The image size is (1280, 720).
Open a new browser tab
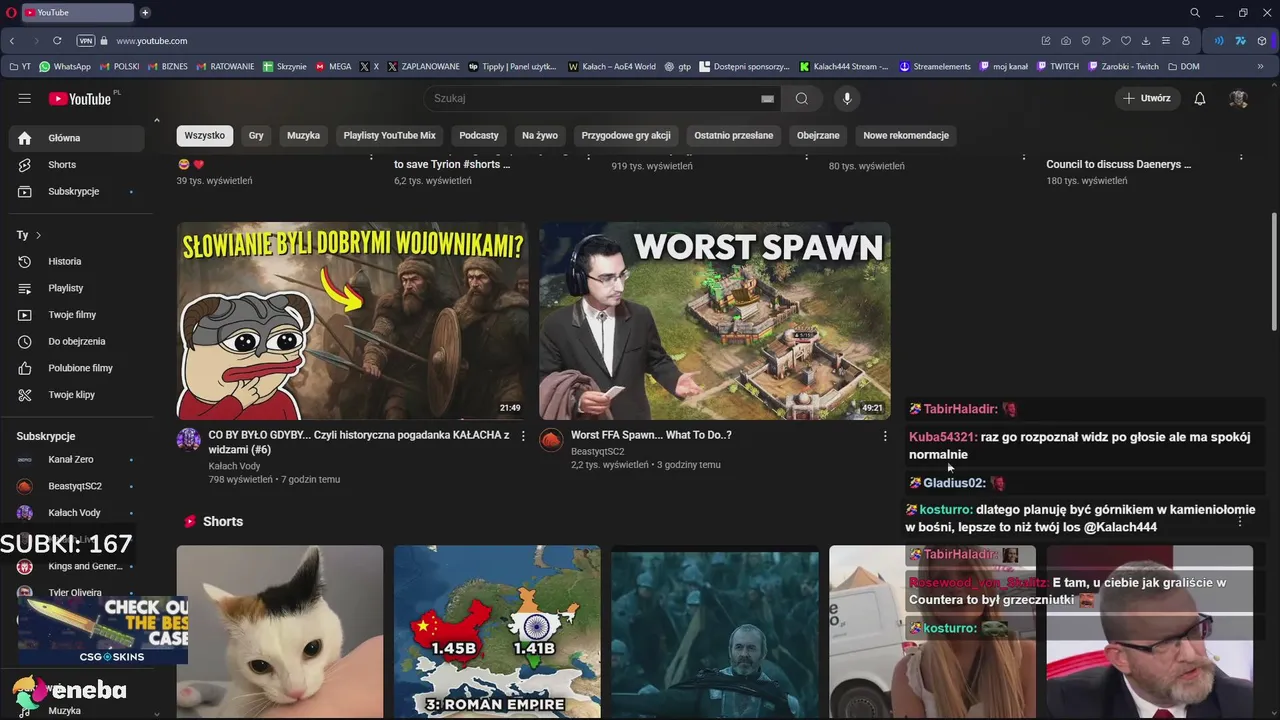click(145, 13)
